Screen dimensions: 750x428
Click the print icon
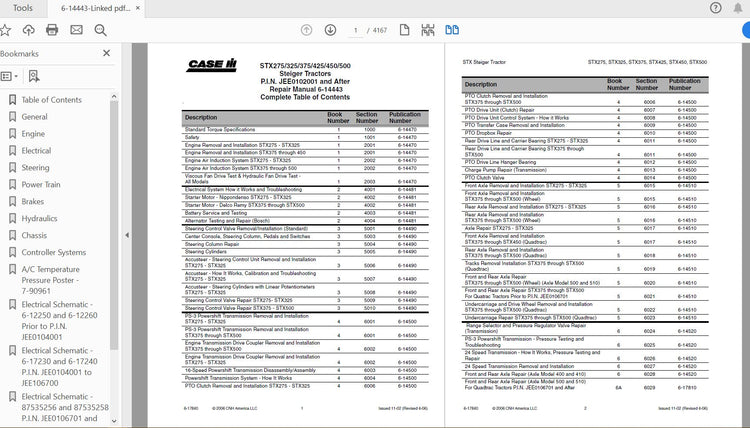52,30
